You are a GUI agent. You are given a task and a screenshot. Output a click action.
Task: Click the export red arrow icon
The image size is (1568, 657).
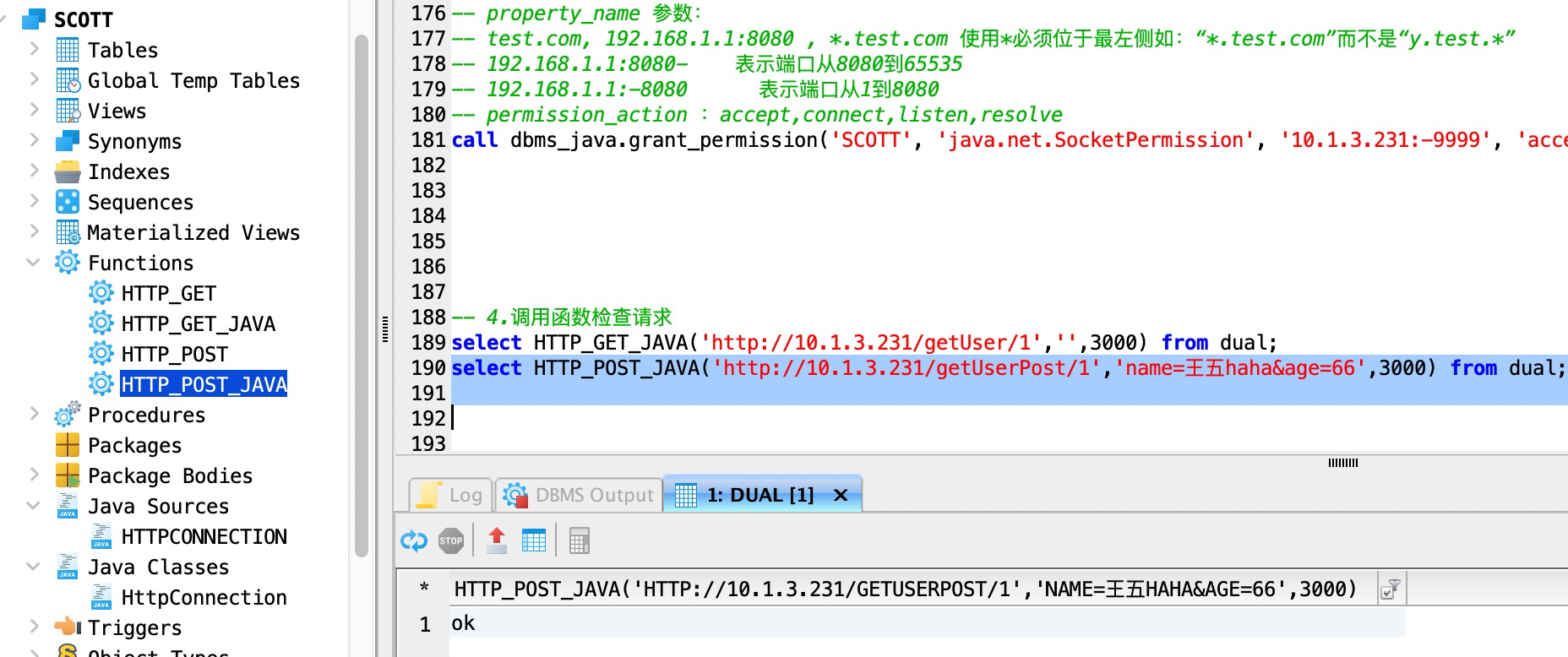pos(497,540)
